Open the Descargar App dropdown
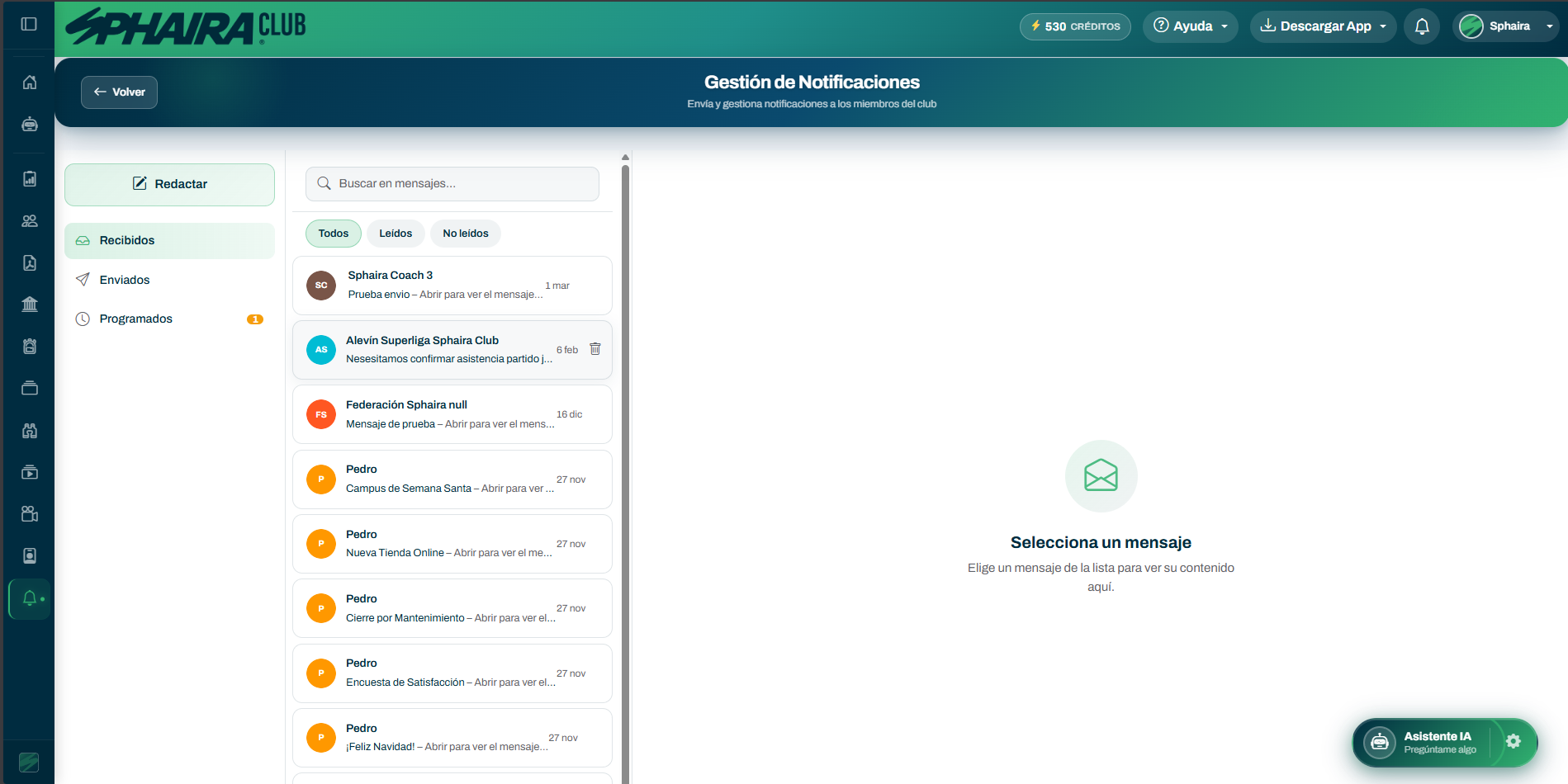The image size is (1568, 784). point(1323,26)
